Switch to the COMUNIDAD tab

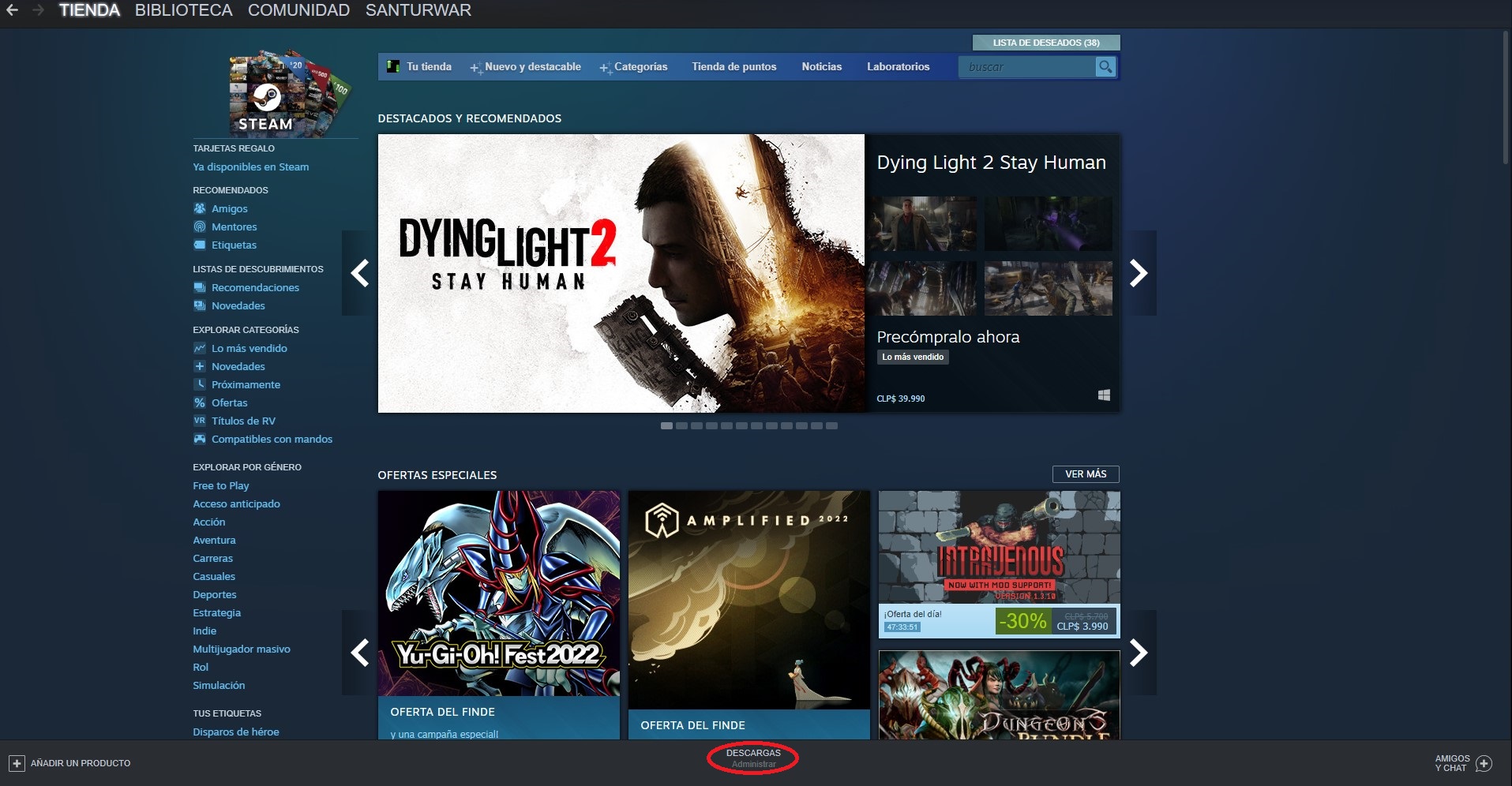coord(298,10)
